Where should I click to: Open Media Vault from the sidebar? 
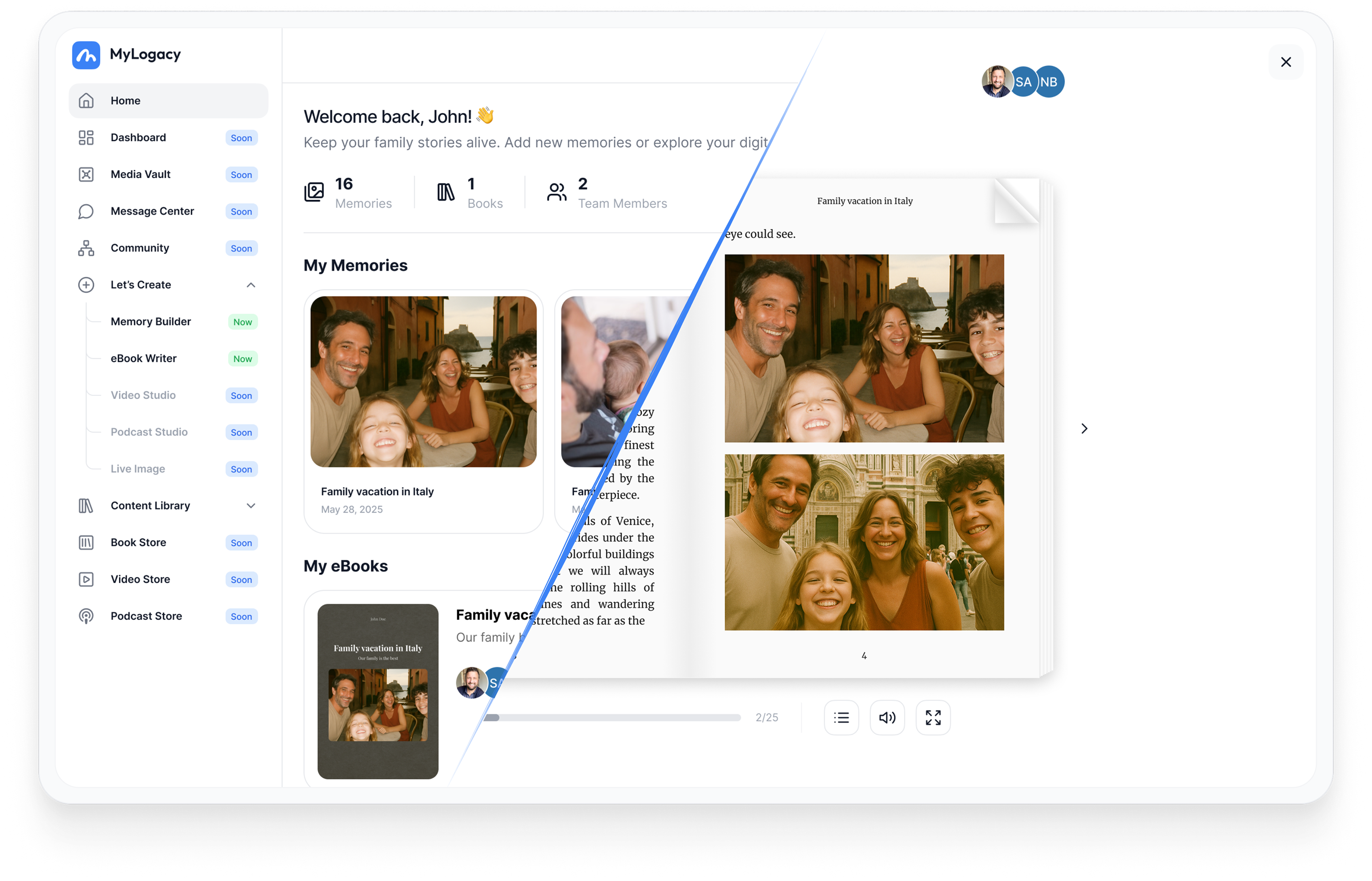(x=140, y=174)
